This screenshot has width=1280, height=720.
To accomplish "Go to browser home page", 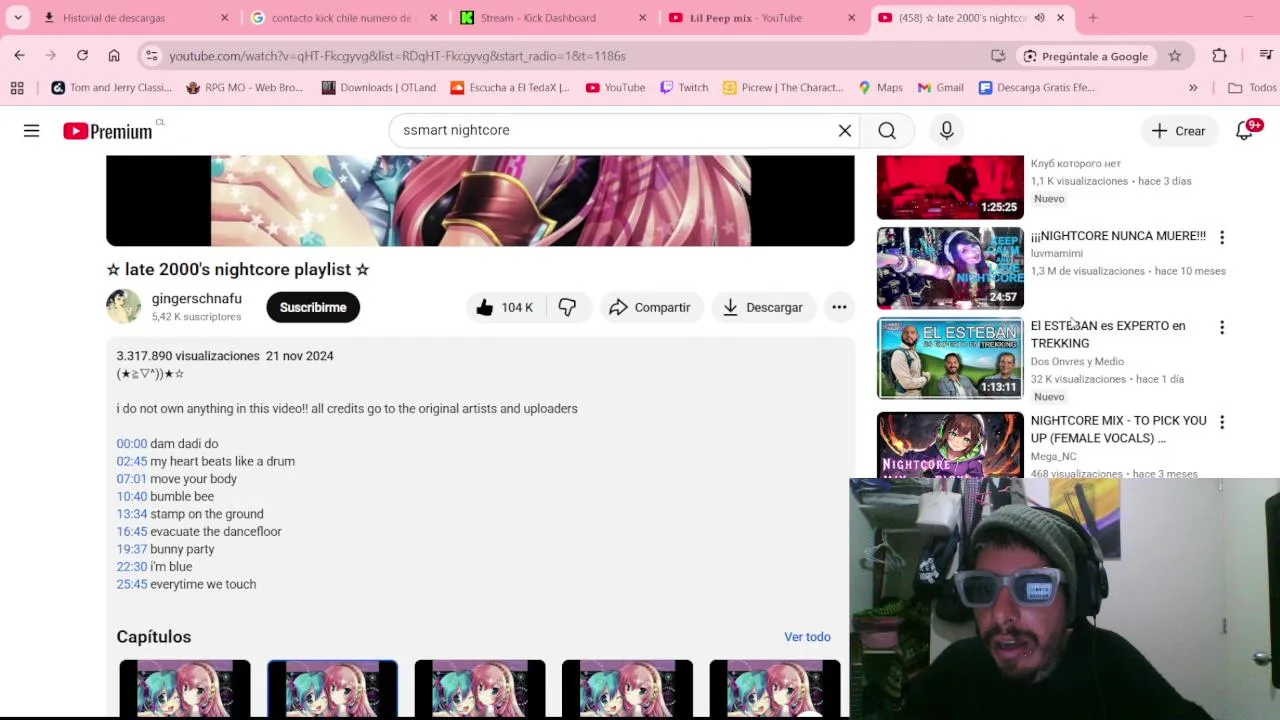I will (x=114, y=56).
